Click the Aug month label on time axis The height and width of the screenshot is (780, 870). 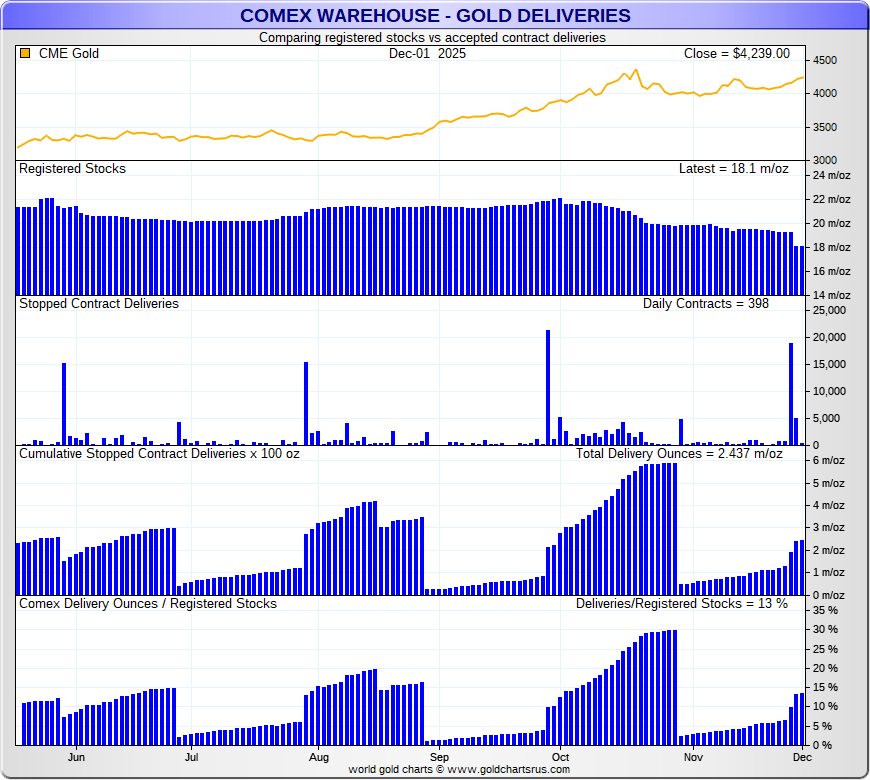coord(318,758)
